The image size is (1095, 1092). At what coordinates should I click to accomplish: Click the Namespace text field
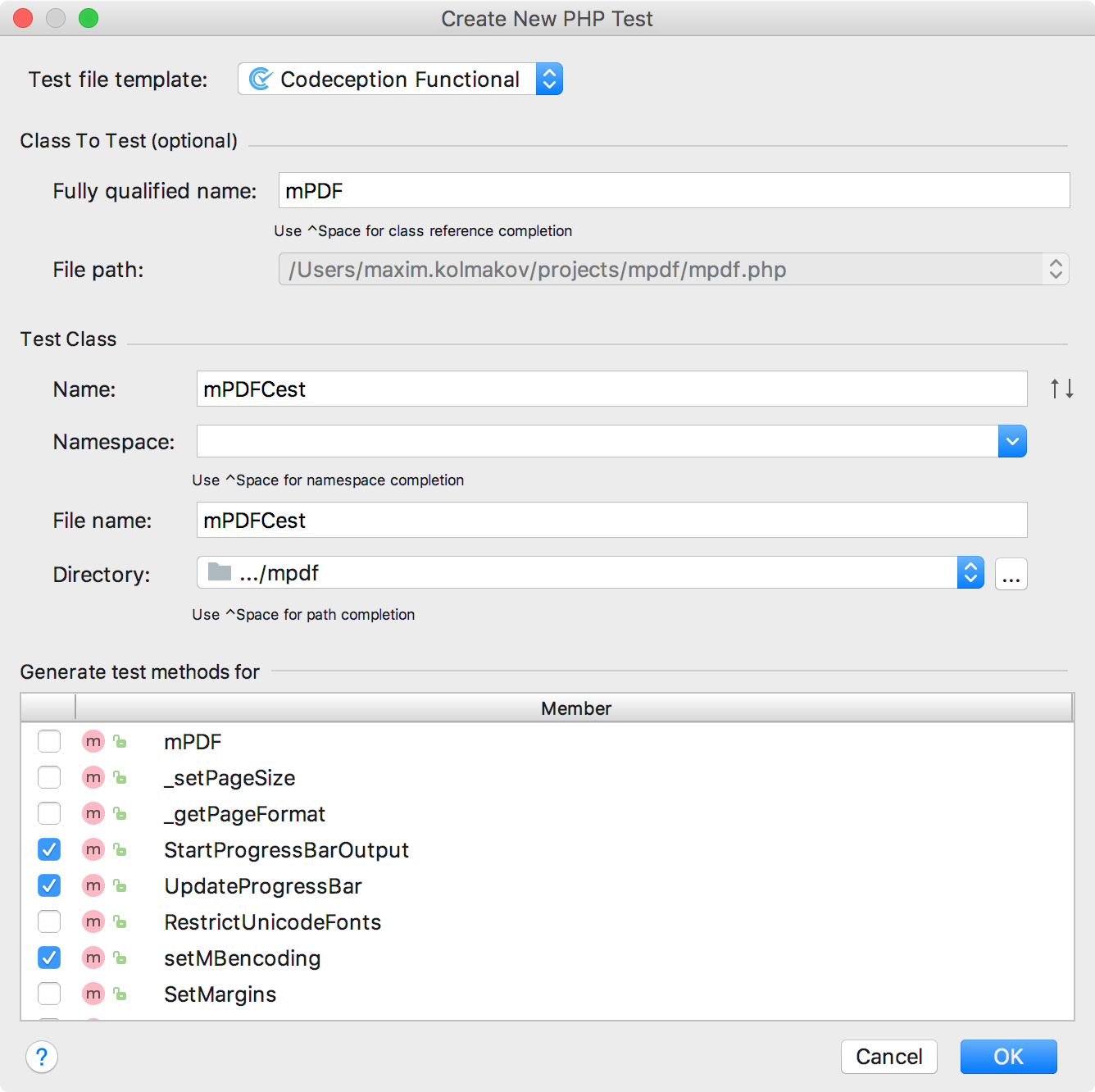[597, 441]
